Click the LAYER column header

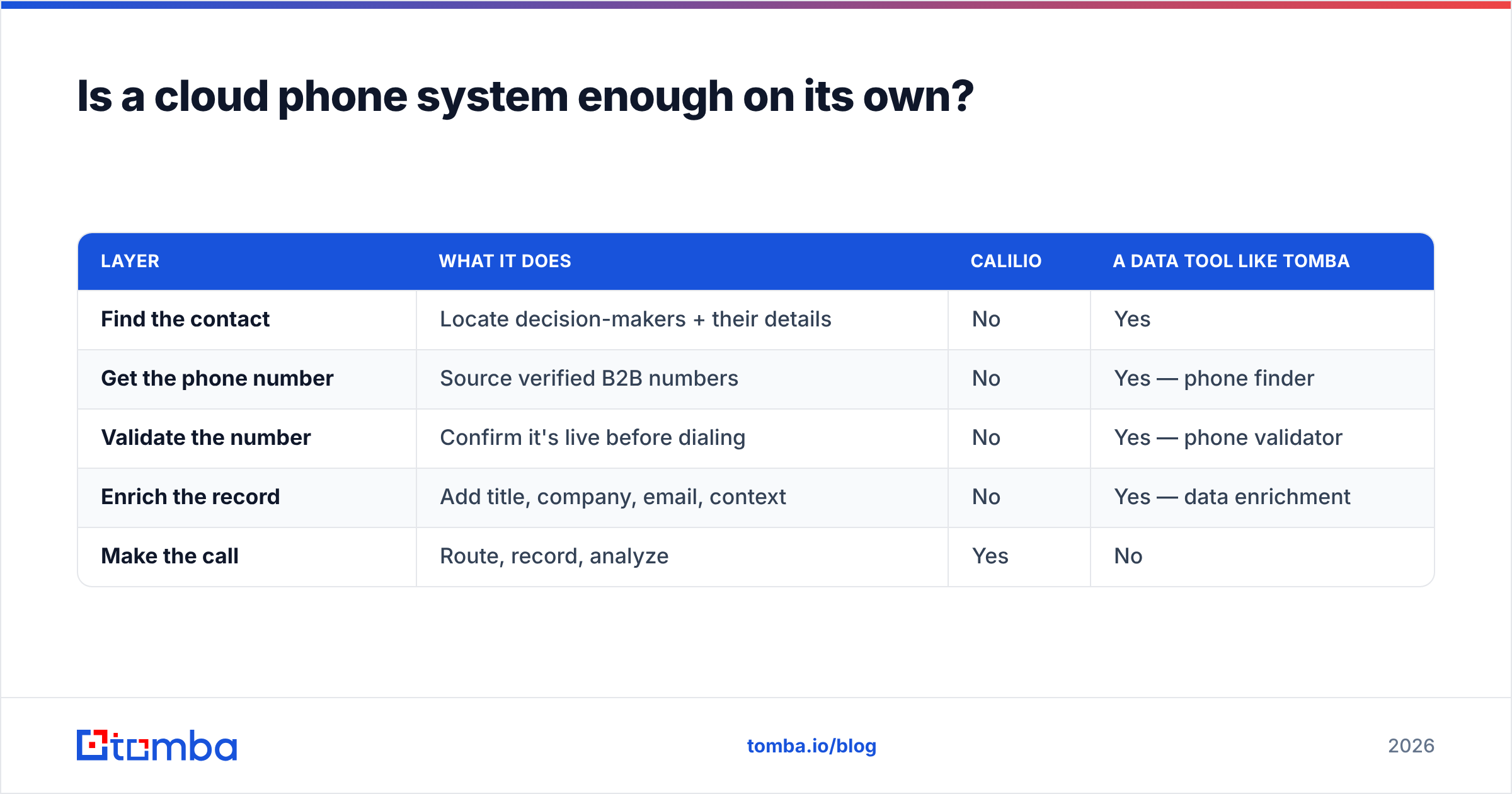(x=130, y=261)
